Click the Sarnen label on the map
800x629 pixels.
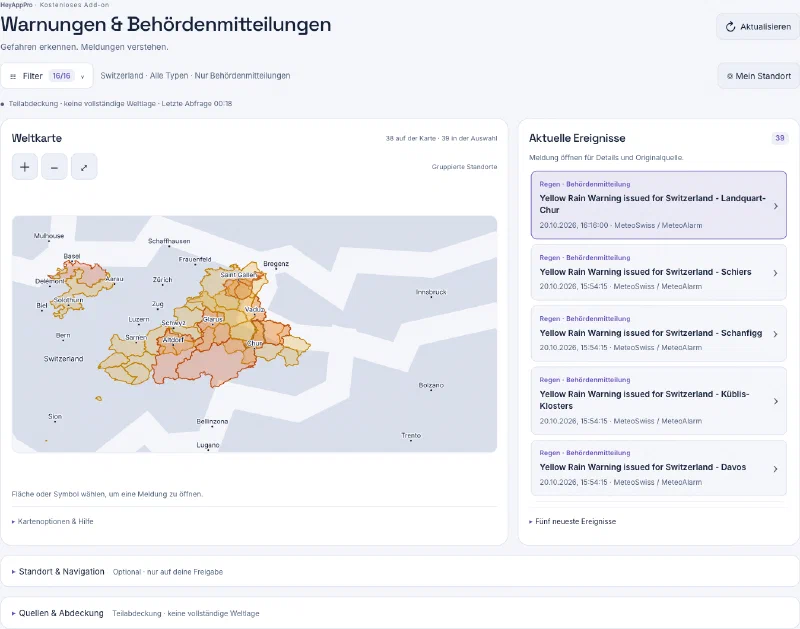136,337
